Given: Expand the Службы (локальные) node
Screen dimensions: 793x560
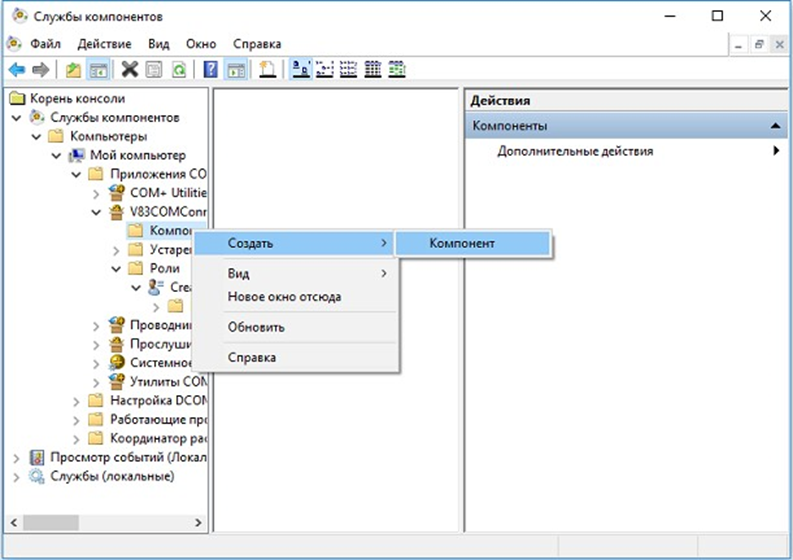Looking at the screenshot, I should (17, 477).
